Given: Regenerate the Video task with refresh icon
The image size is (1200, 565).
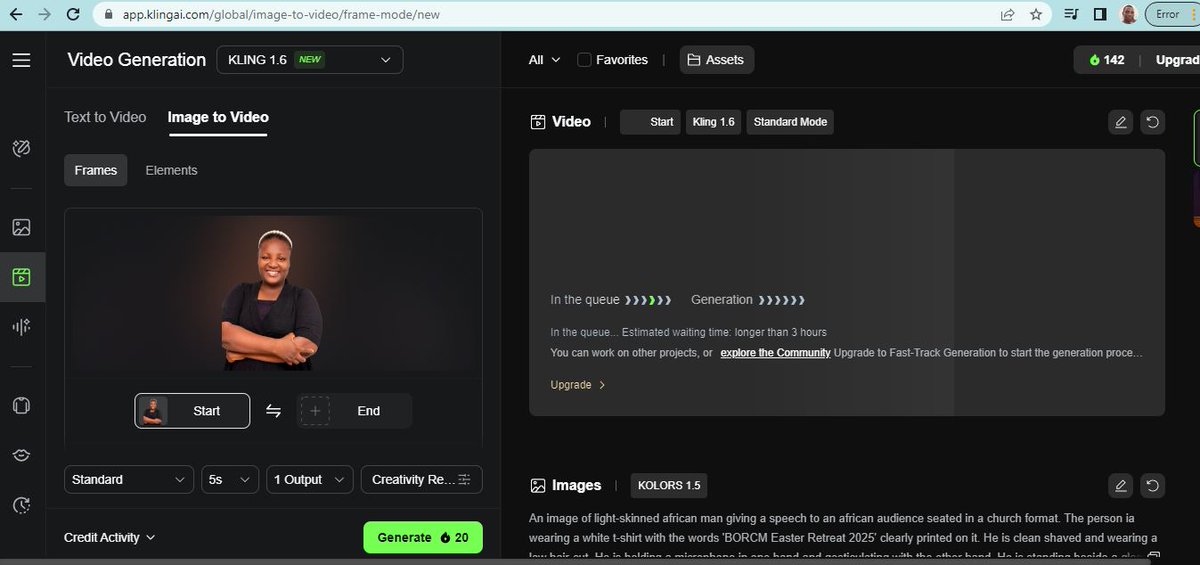Looking at the screenshot, I should coord(1153,122).
